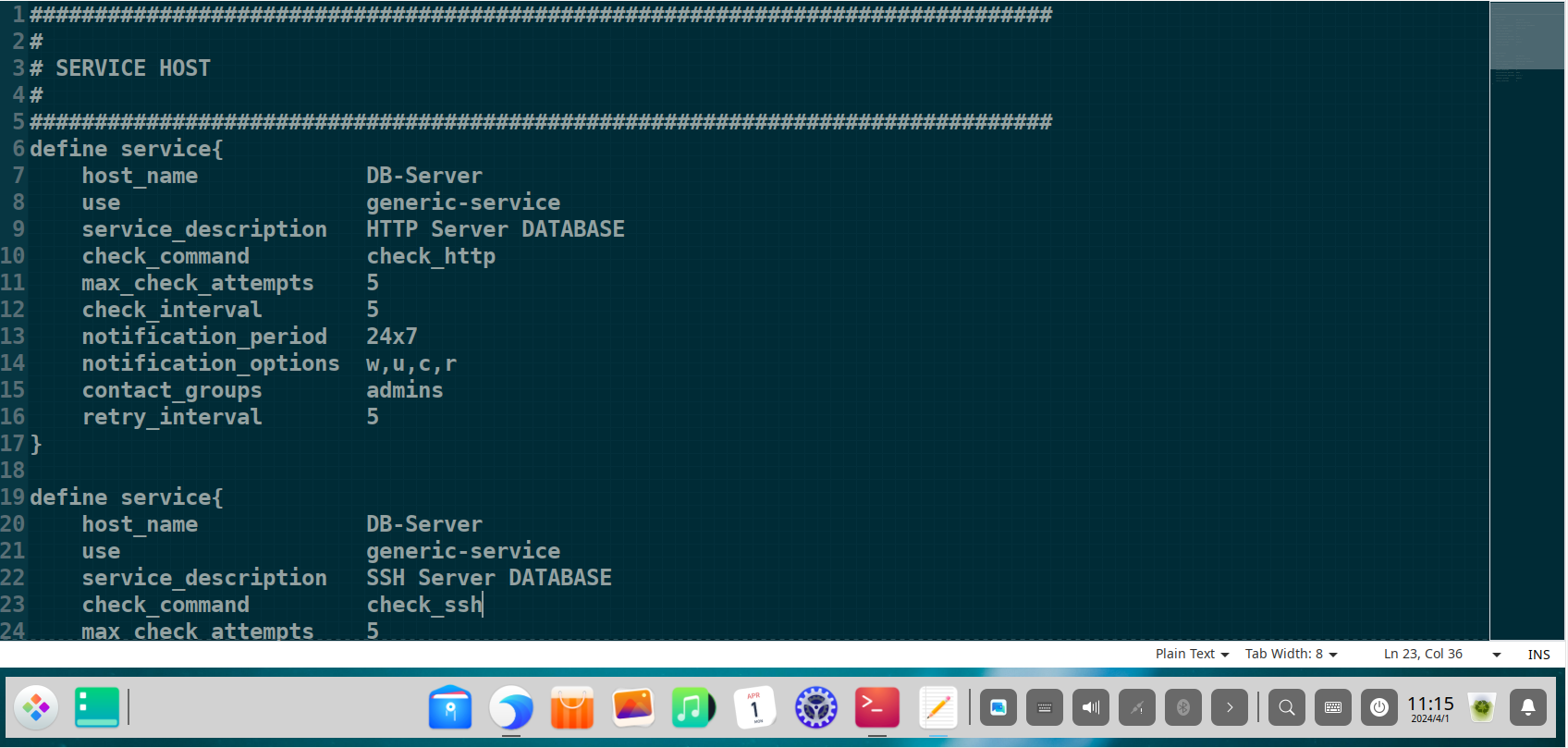Launch the App Store shopping bag icon
The height and width of the screenshot is (748, 1568).
pyautogui.click(x=572, y=709)
